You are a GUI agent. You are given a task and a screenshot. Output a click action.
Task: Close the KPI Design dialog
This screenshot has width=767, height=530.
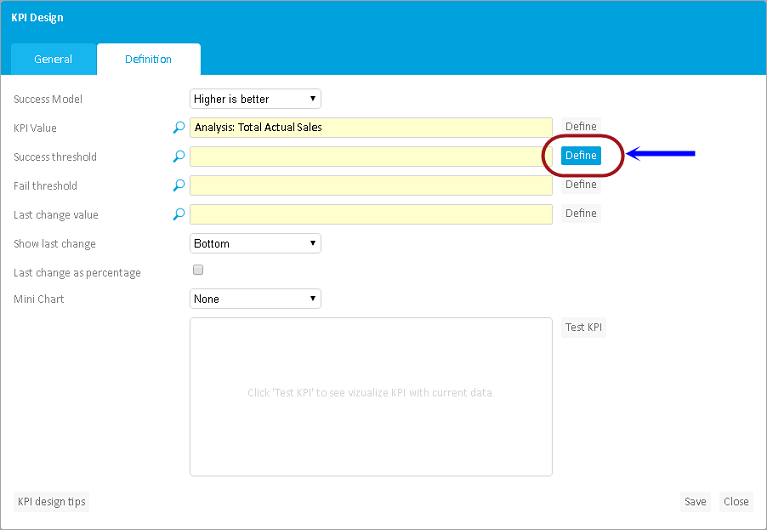(x=736, y=502)
